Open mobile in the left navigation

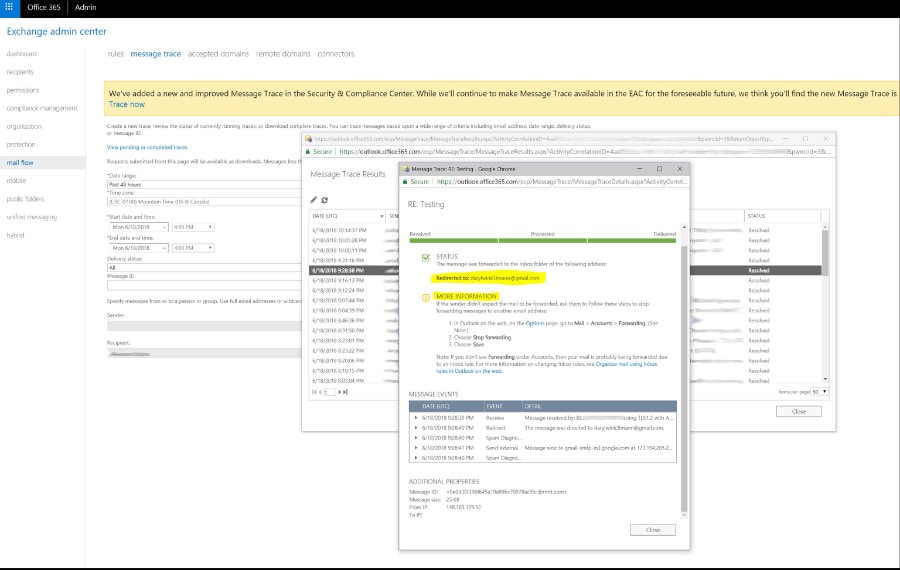coord(16,180)
